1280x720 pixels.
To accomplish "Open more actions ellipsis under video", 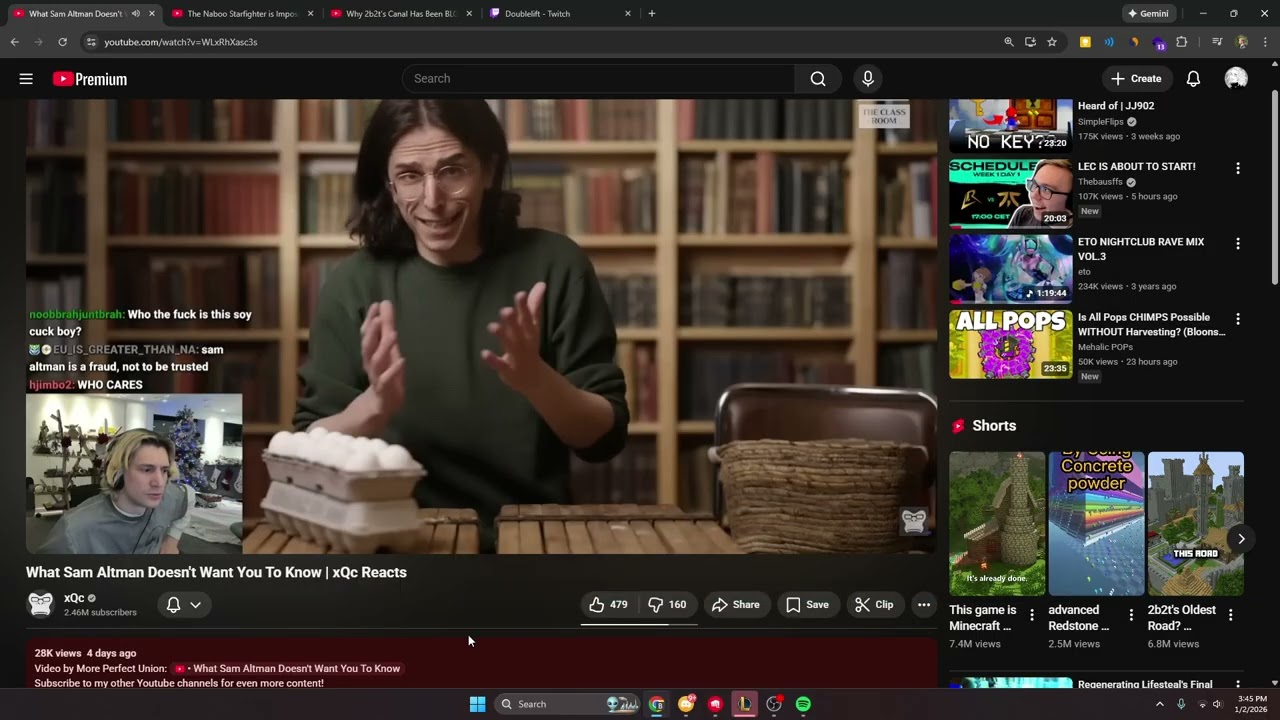I will (924, 605).
